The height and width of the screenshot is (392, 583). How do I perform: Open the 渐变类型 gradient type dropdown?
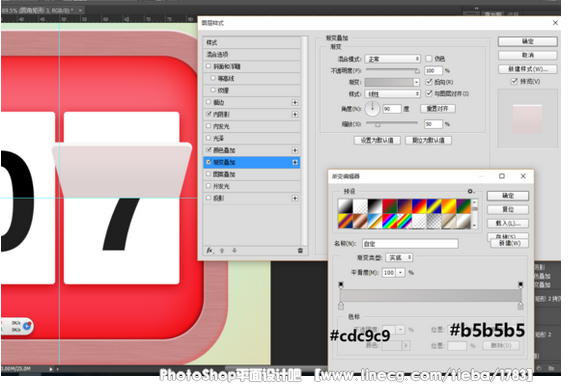(399, 257)
